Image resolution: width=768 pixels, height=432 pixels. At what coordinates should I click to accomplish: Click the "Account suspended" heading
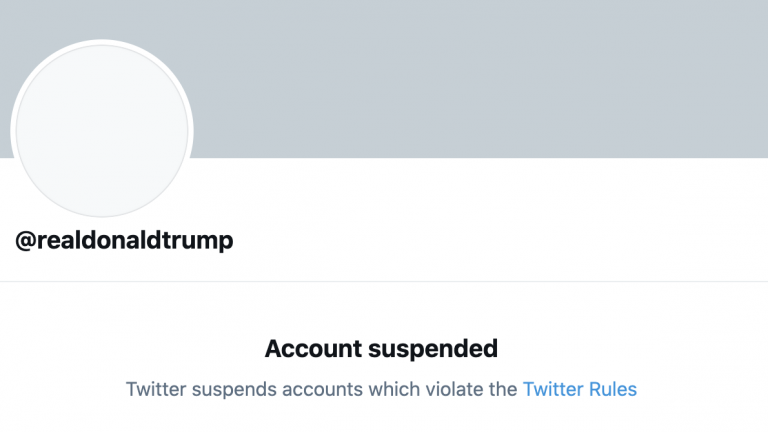[381, 349]
